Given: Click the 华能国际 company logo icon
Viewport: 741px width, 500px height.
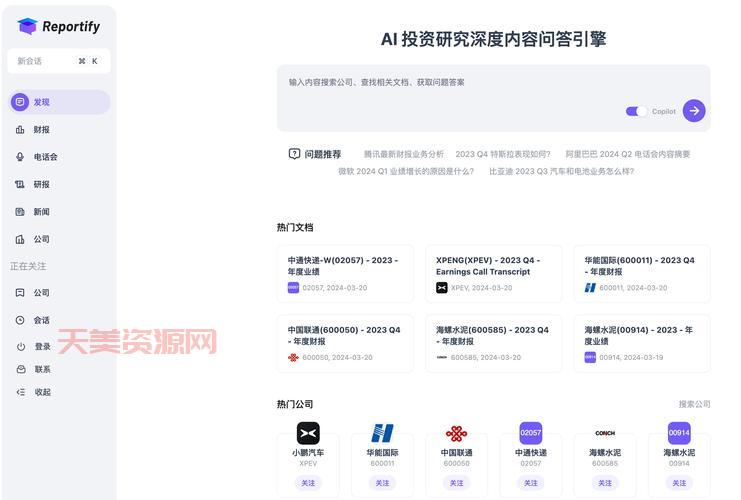Looking at the screenshot, I should click(x=382, y=433).
